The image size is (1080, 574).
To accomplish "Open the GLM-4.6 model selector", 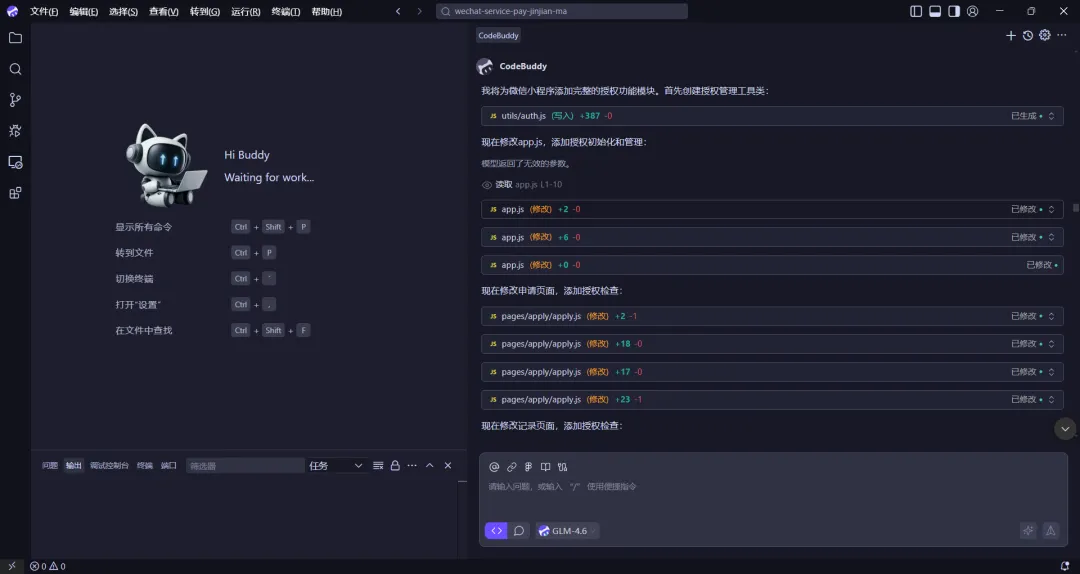I will point(568,531).
